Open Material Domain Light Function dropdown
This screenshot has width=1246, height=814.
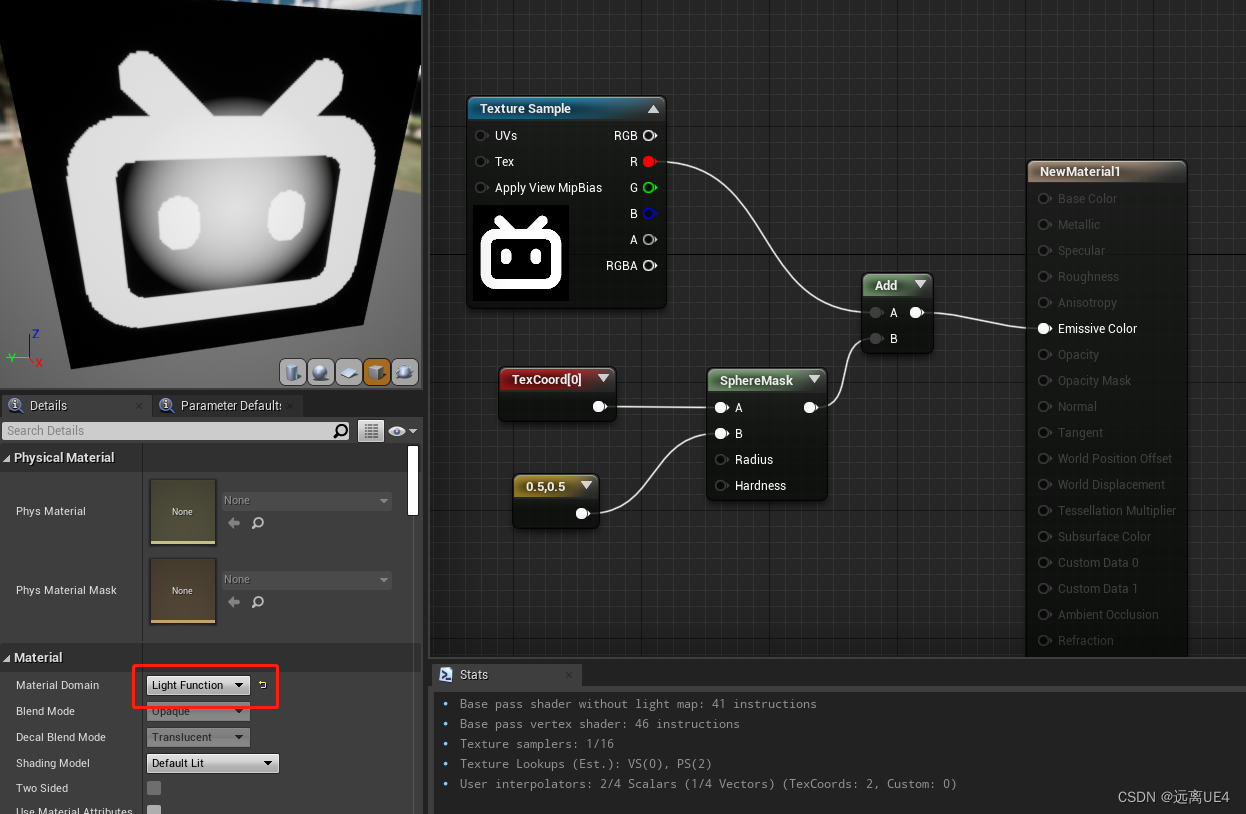tap(198, 685)
